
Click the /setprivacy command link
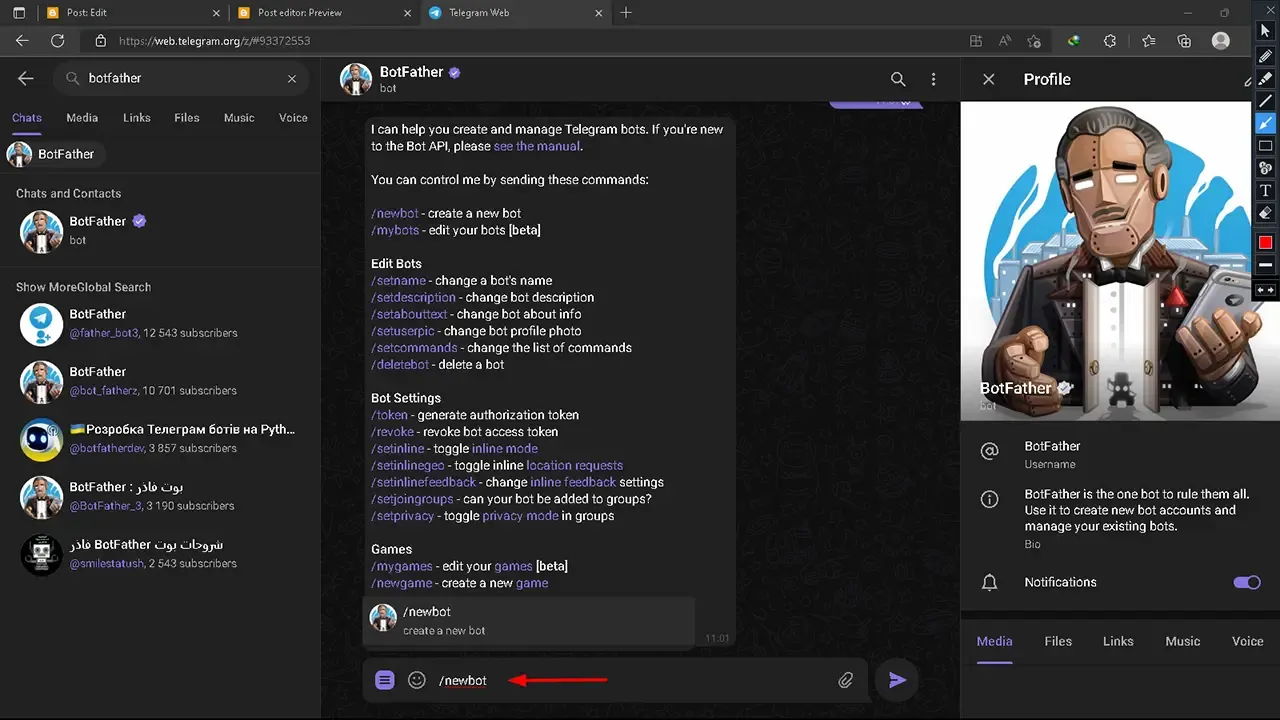[402, 516]
